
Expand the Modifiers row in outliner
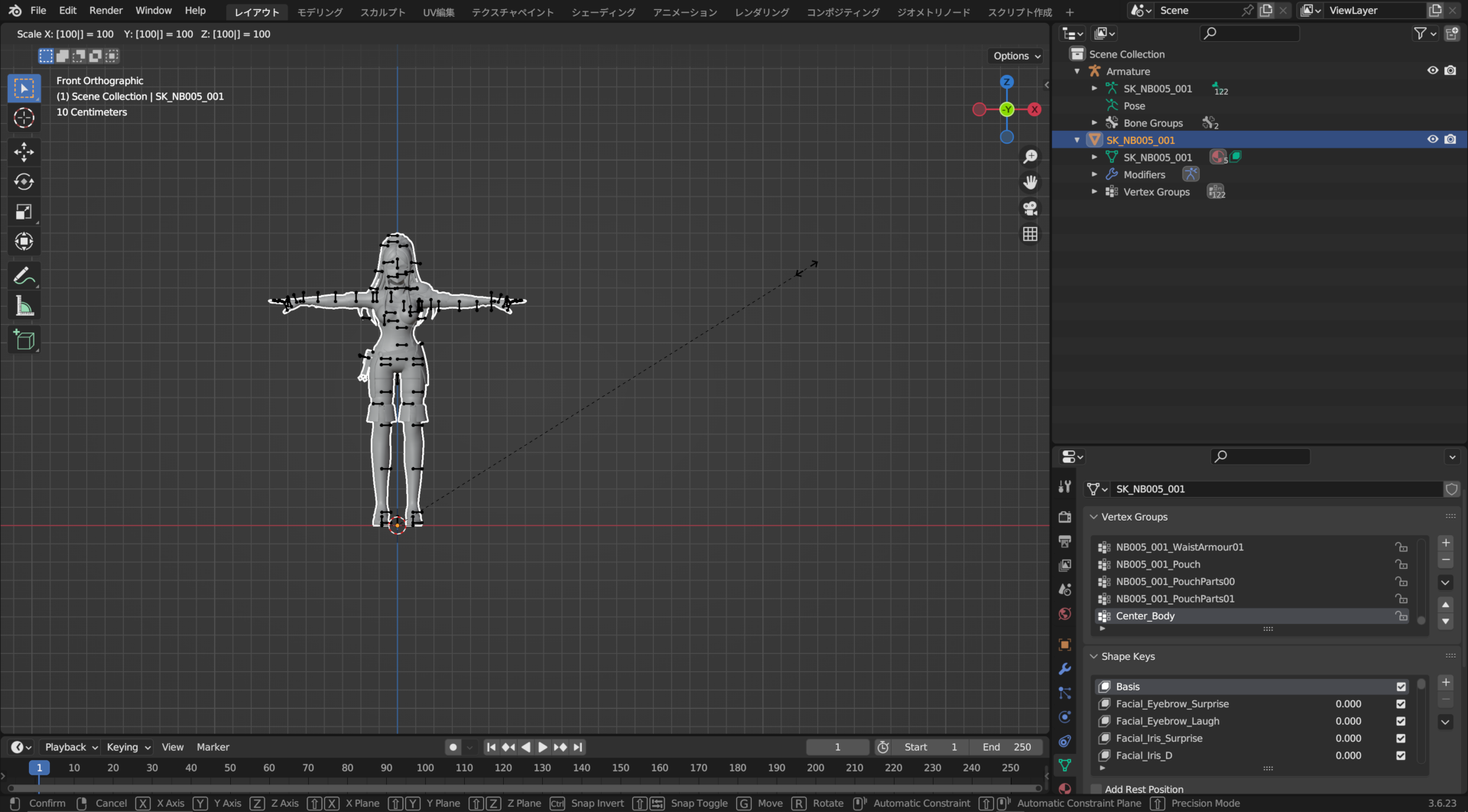point(1094,175)
